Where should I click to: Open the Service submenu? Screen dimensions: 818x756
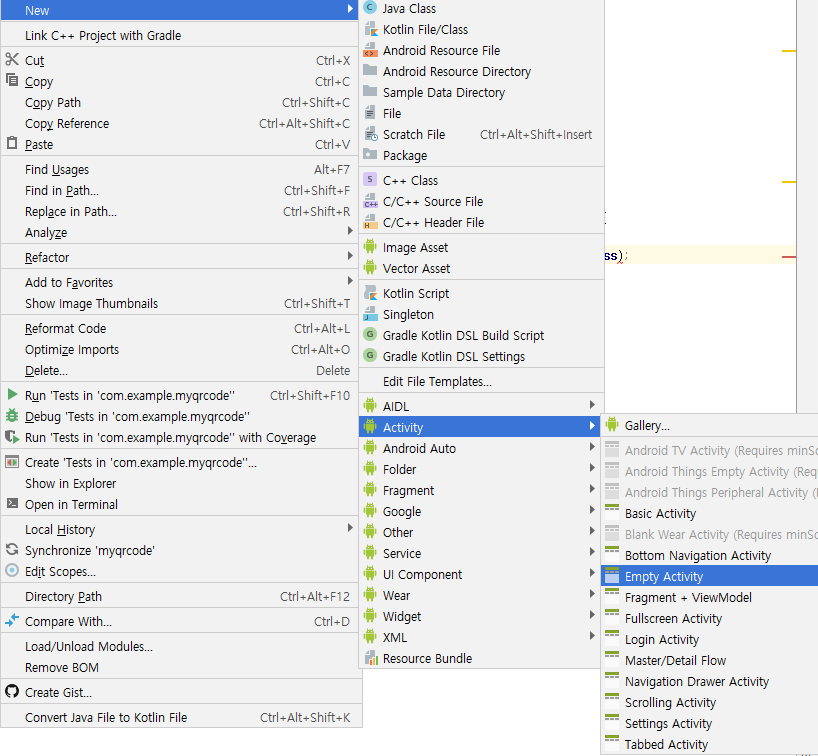[x=479, y=553]
